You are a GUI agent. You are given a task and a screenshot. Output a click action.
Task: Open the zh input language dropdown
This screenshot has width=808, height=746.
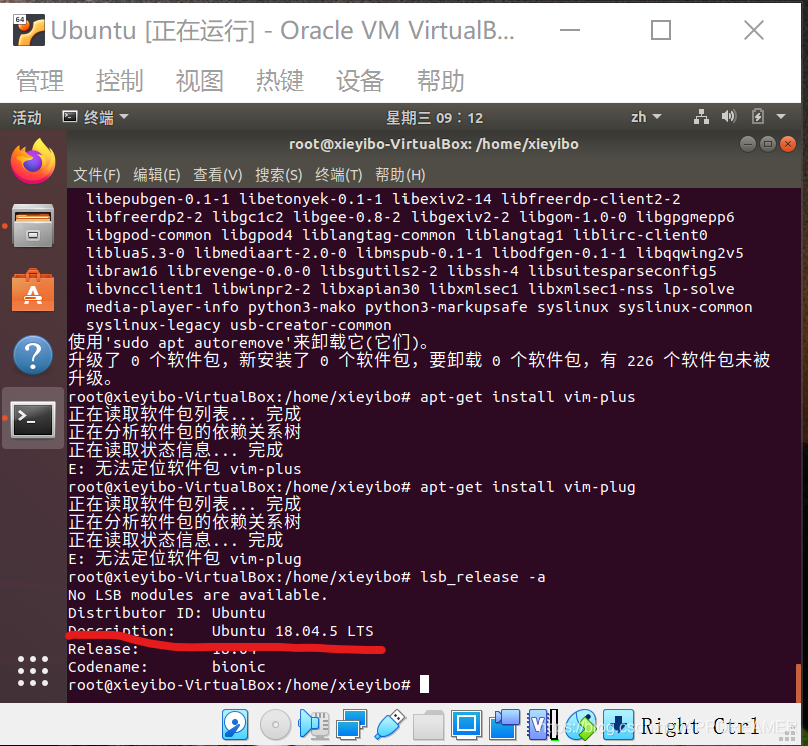[646, 117]
